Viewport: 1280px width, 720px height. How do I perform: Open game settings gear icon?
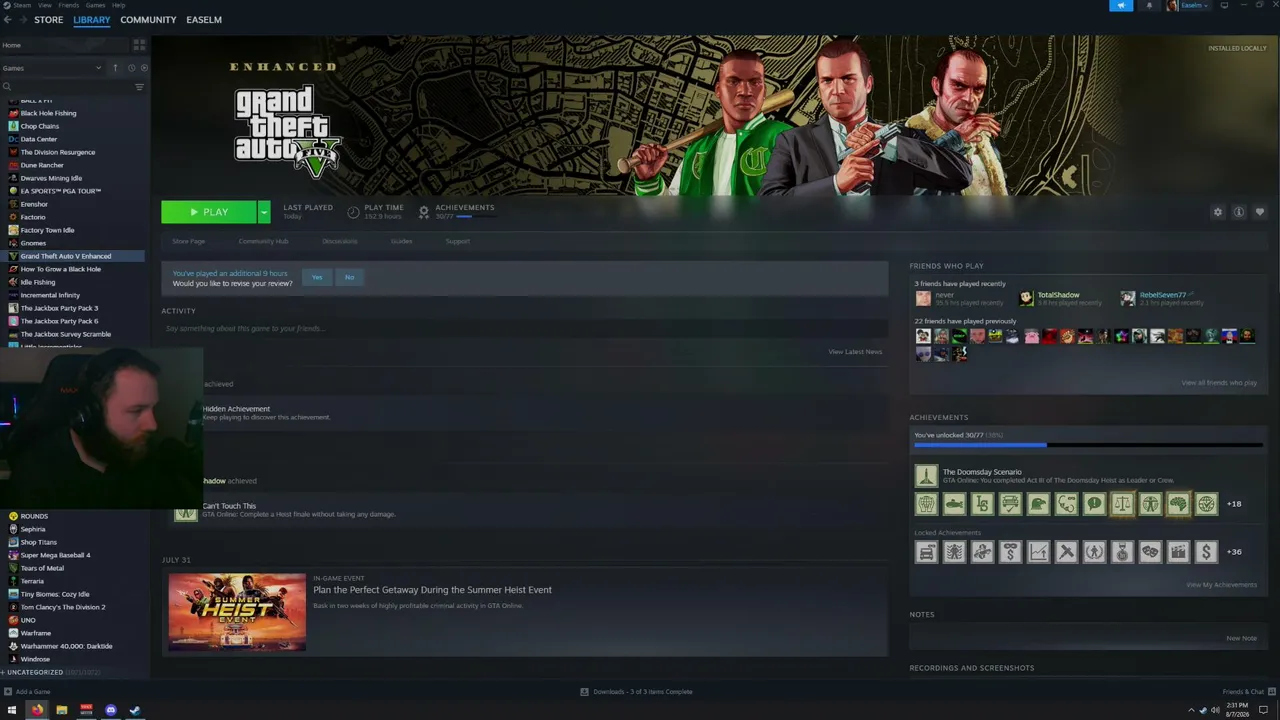click(x=1217, y=212)
